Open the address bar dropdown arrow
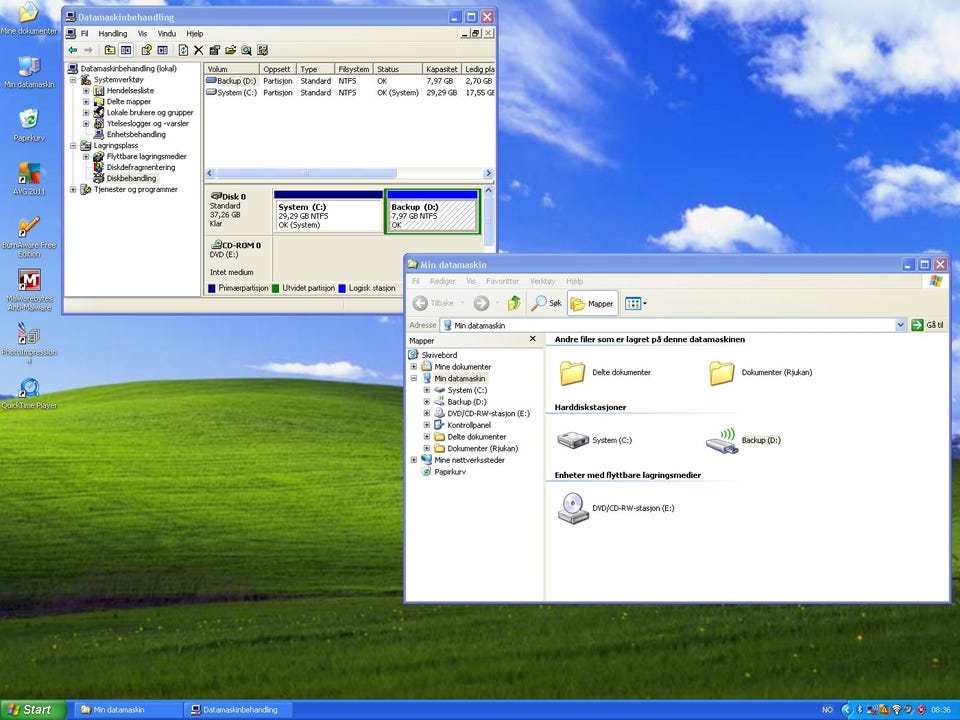960x720 pixels. pos(900,325)
